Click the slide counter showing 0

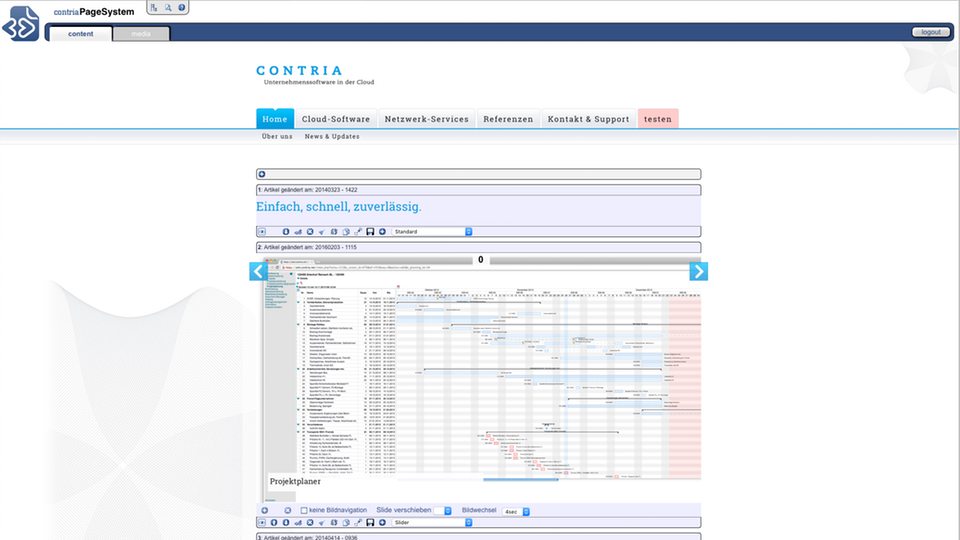point(481,260)
